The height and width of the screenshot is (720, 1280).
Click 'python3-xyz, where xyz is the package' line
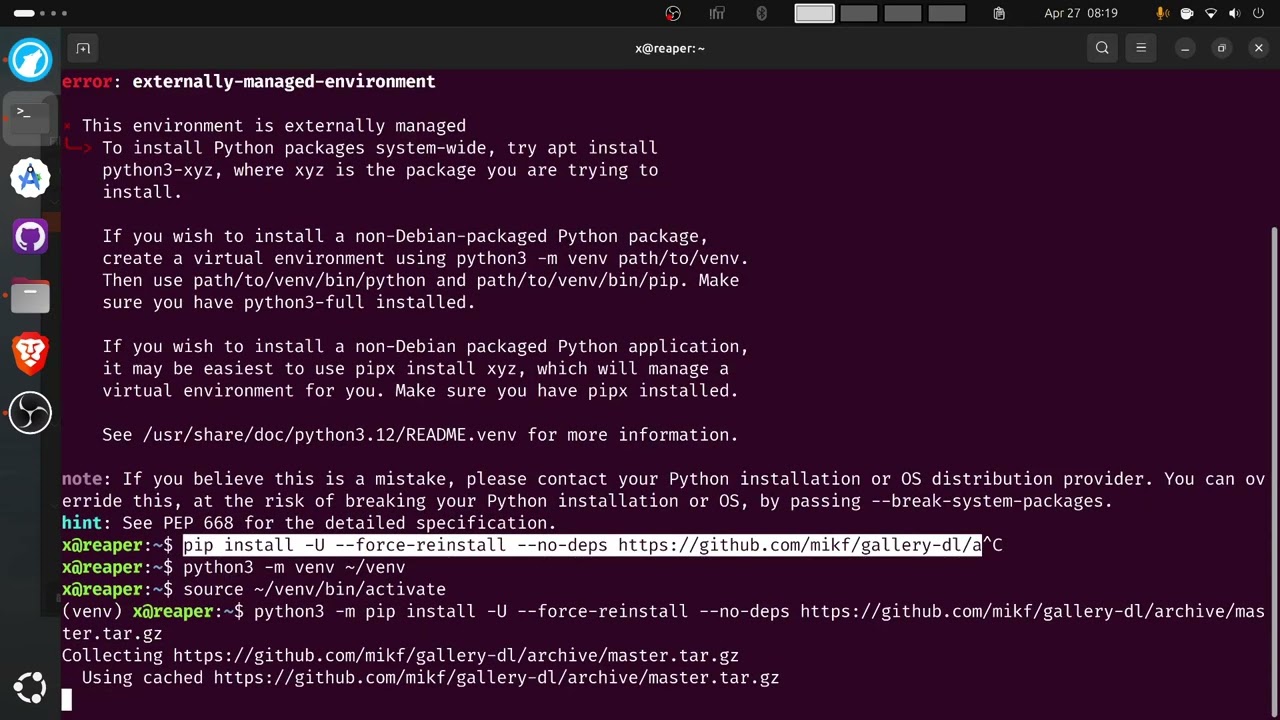[380, 170]
